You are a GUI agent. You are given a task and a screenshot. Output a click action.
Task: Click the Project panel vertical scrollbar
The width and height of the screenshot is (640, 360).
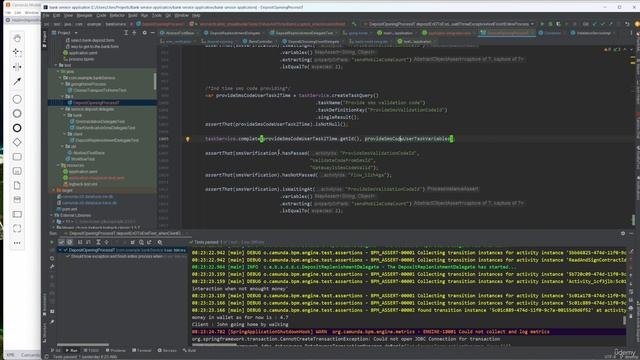click(x=155, y=81)
